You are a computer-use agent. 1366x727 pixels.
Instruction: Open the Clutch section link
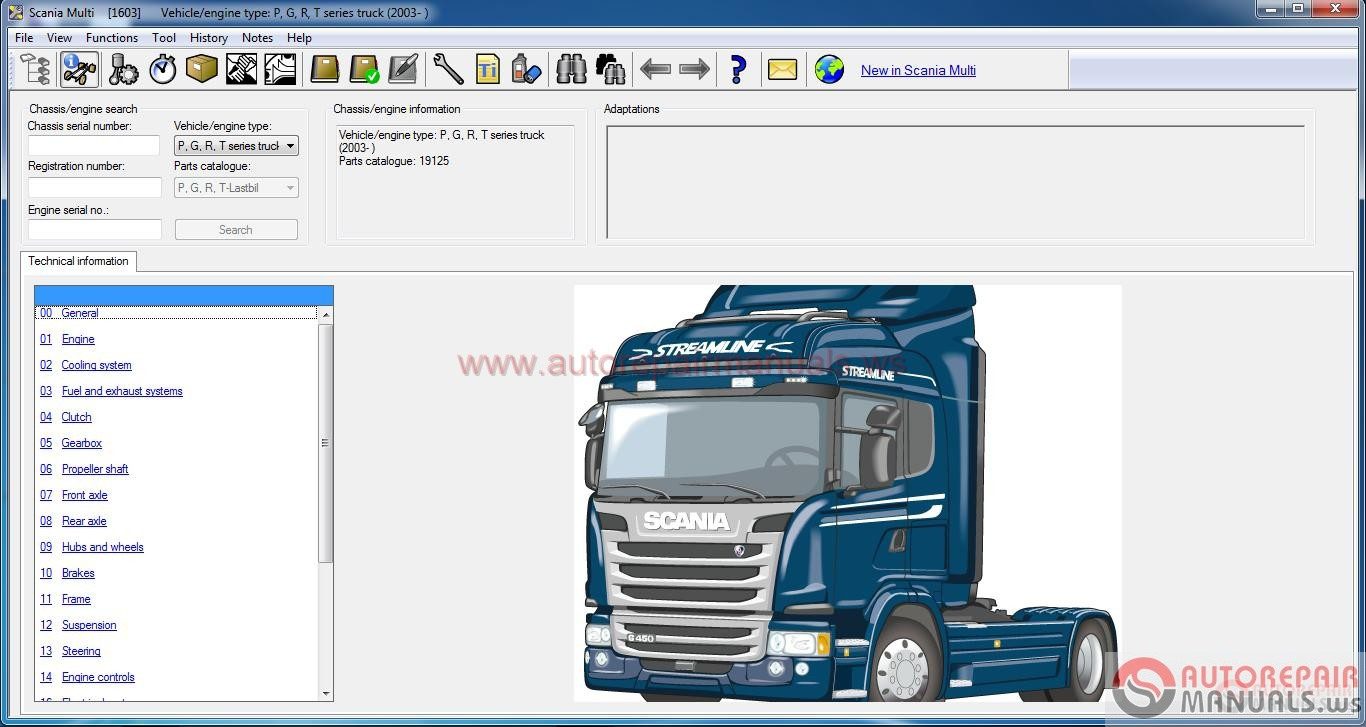pos(76,417)
